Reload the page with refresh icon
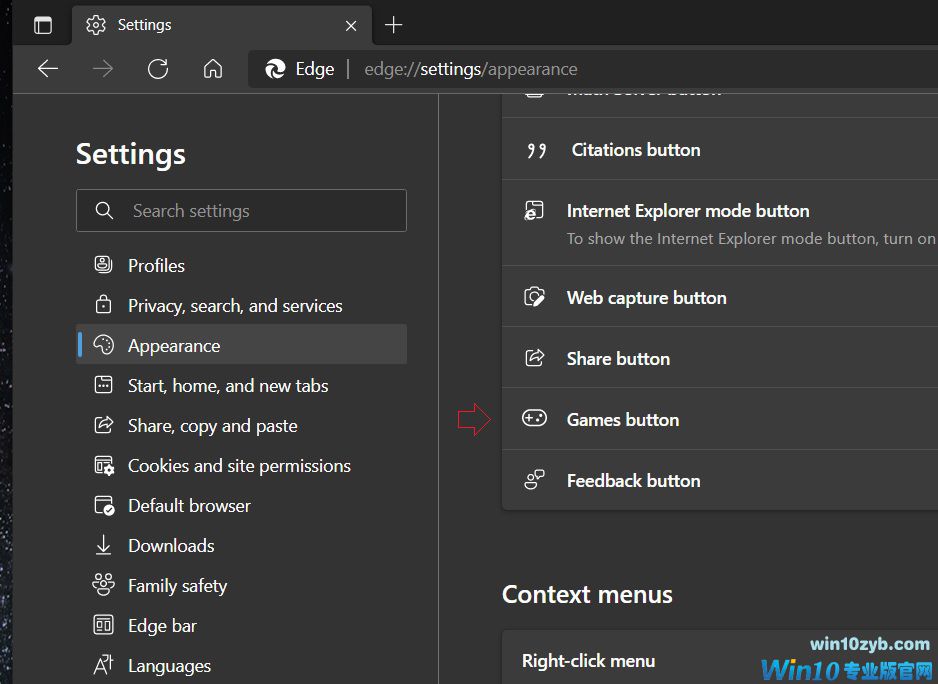This screenshot has width=938, height=684. [157, 69]
